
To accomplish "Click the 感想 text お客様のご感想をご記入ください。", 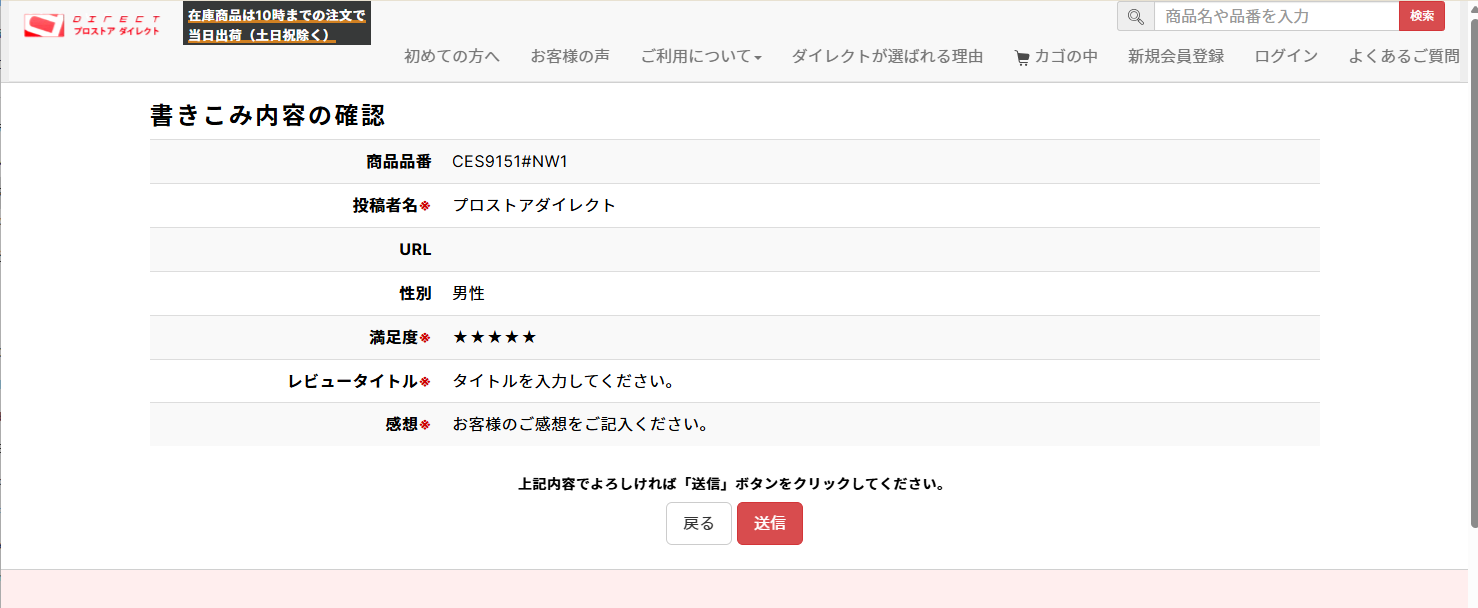I will click(581, 424).
